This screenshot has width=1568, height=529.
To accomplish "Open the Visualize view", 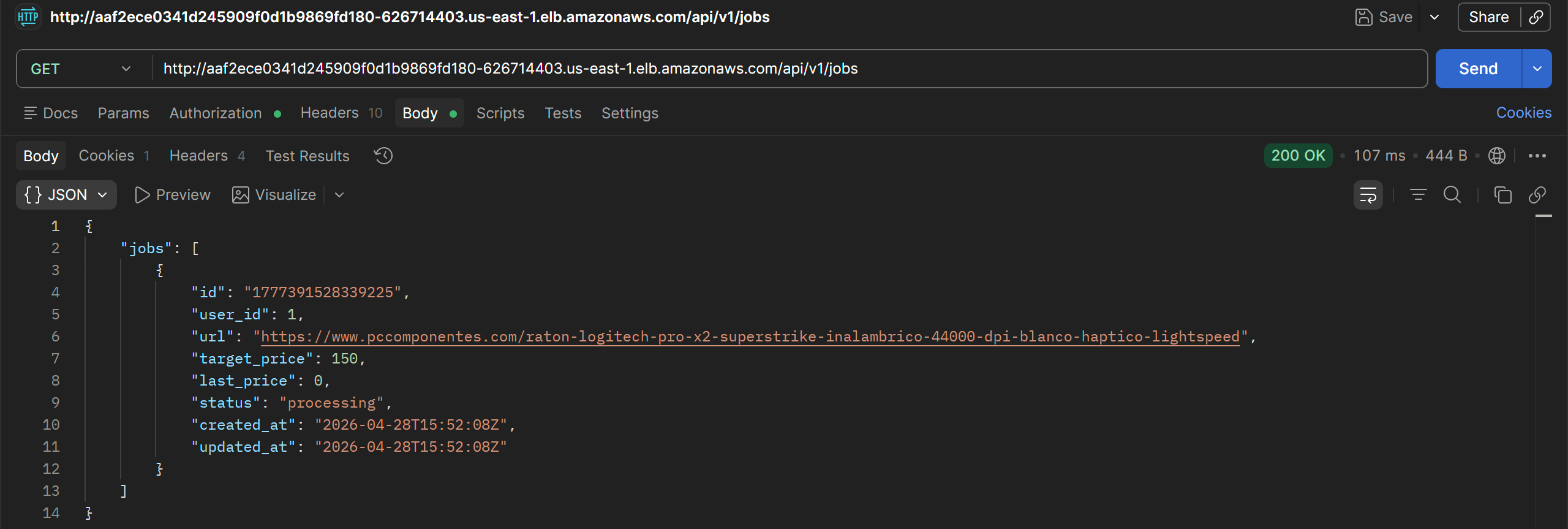I will pos(274,195).
